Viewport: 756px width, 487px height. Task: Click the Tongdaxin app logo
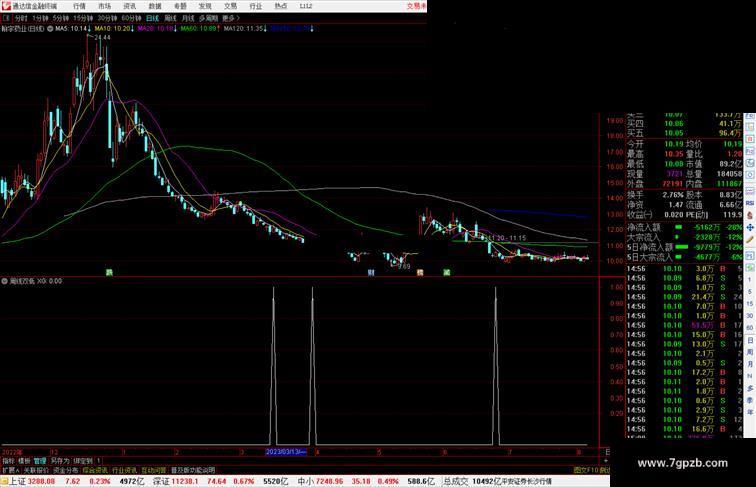click(x=5, y=6)
